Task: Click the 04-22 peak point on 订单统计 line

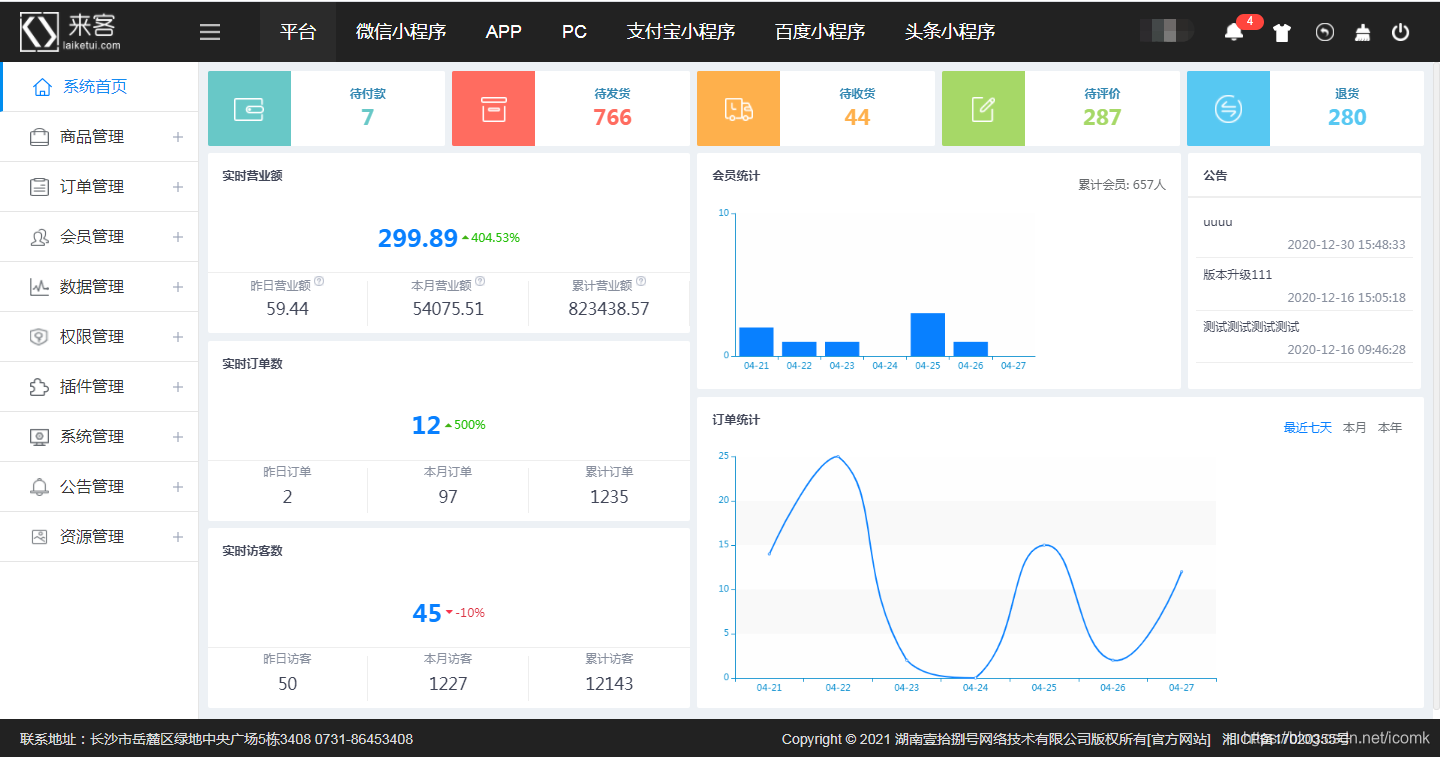Action: click(837, 456)
